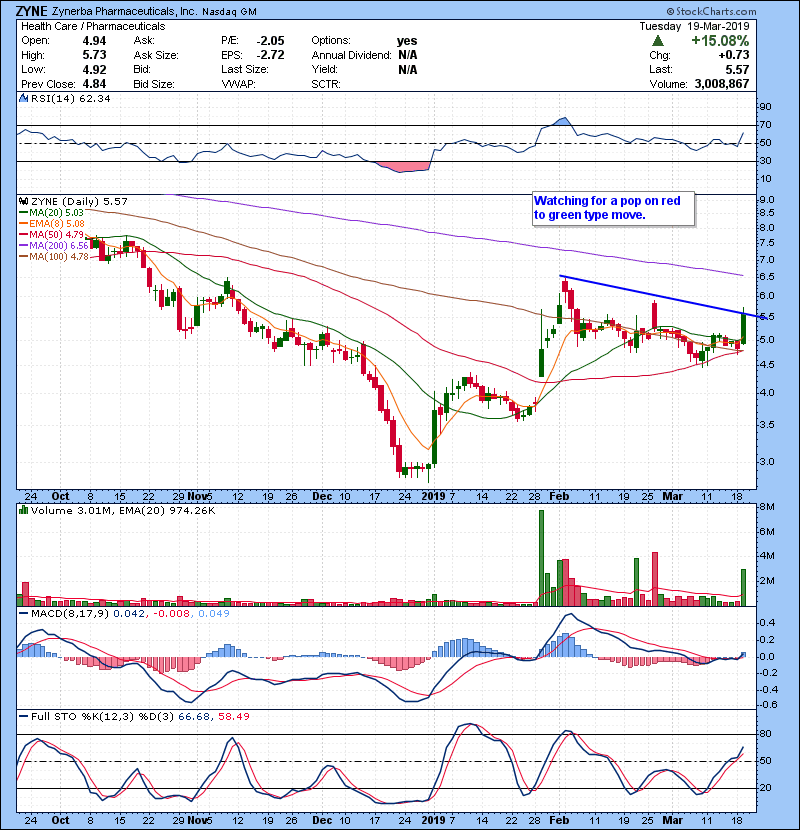Click the MA(100) 4.78 legend entry
The image size is (800, 830).
[x=53, y=257]
